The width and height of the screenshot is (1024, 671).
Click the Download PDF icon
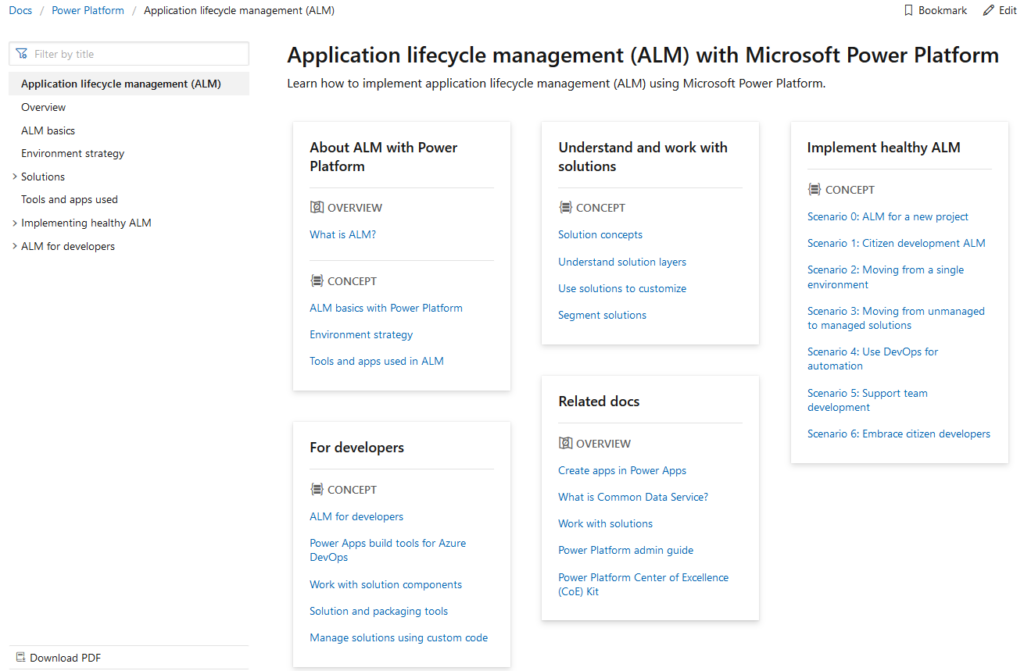20,658
